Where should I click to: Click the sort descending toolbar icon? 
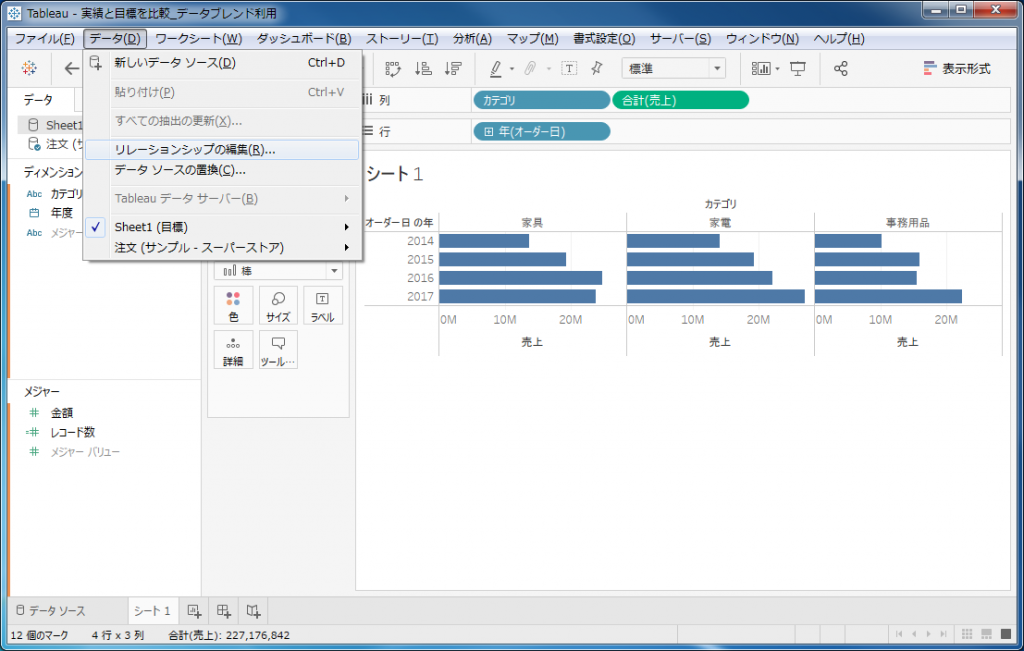[x=453, y=68]
